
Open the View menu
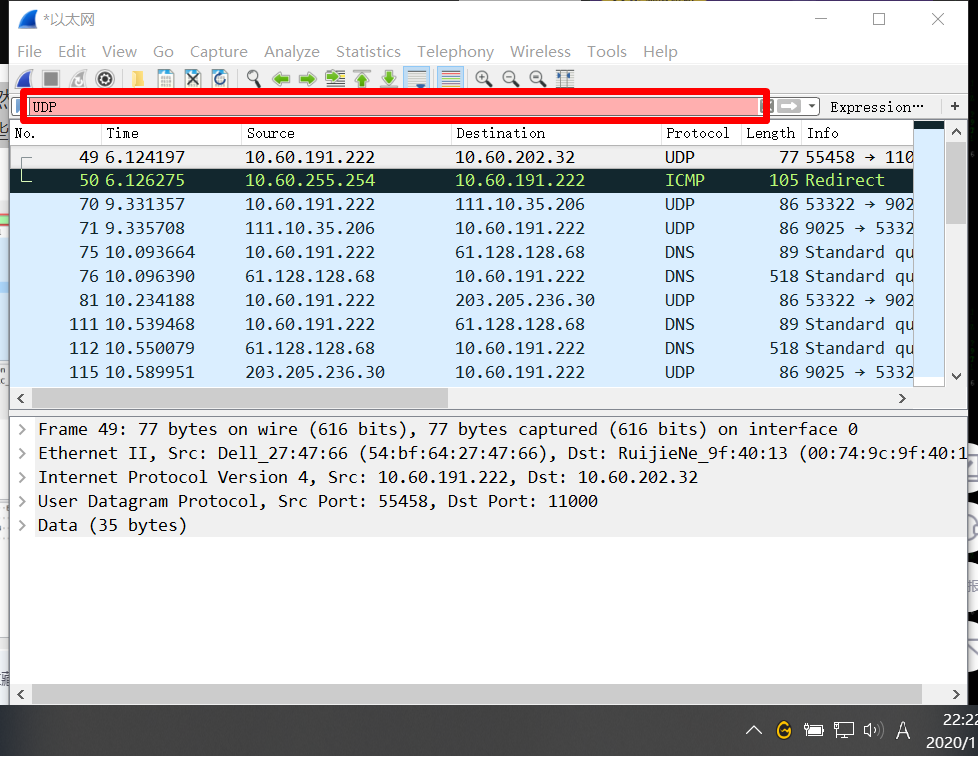tap(119, 52)
